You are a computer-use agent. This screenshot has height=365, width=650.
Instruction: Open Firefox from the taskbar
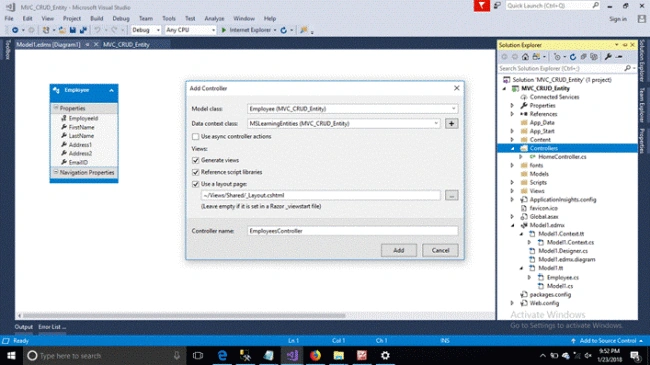(x=315, y=355)
